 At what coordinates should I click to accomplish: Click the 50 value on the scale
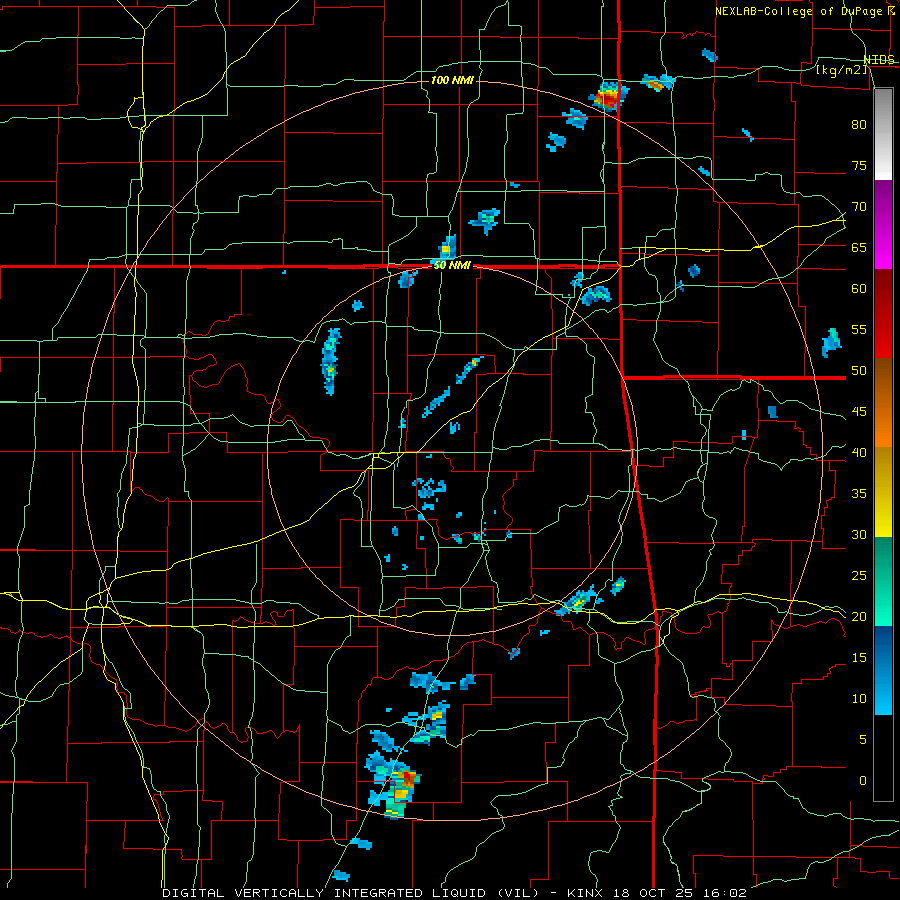click(x=859, y=371)
